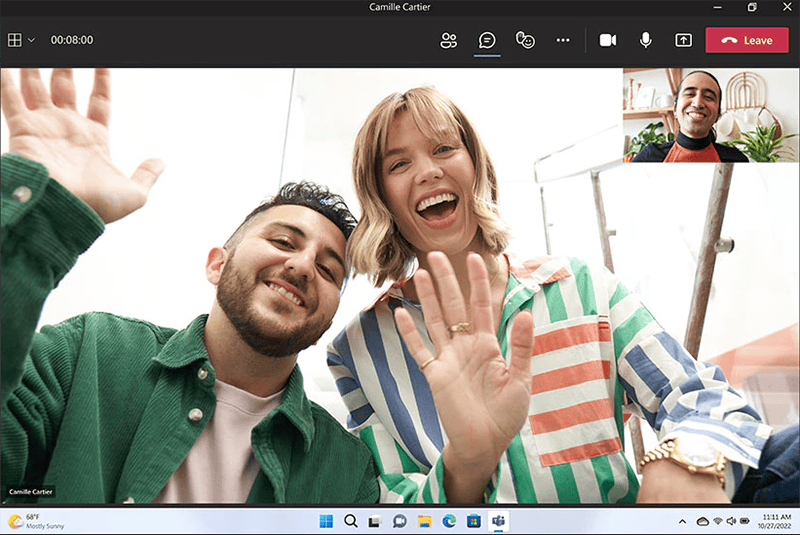Open the weather widget showing 68°F
800x535 pixels.
point(35,521)
